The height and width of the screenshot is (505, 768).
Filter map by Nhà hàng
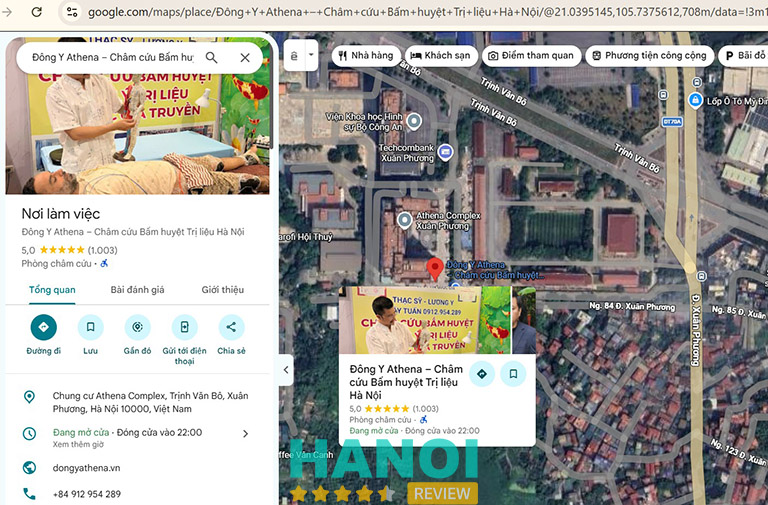point(366,55)
